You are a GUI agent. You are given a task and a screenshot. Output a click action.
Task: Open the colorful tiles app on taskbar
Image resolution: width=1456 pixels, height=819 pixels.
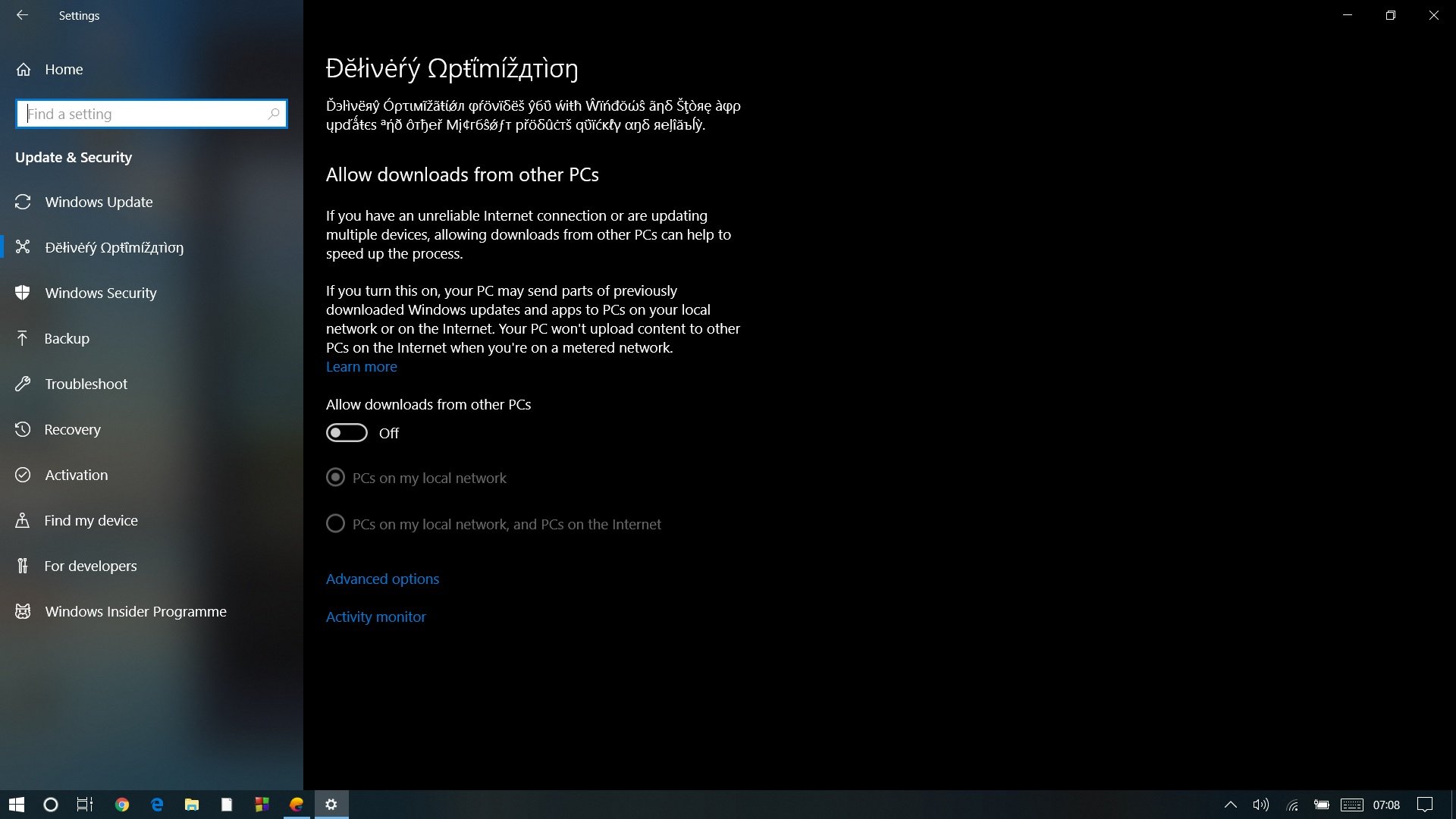pyautogui.click(x=262, y=805)
